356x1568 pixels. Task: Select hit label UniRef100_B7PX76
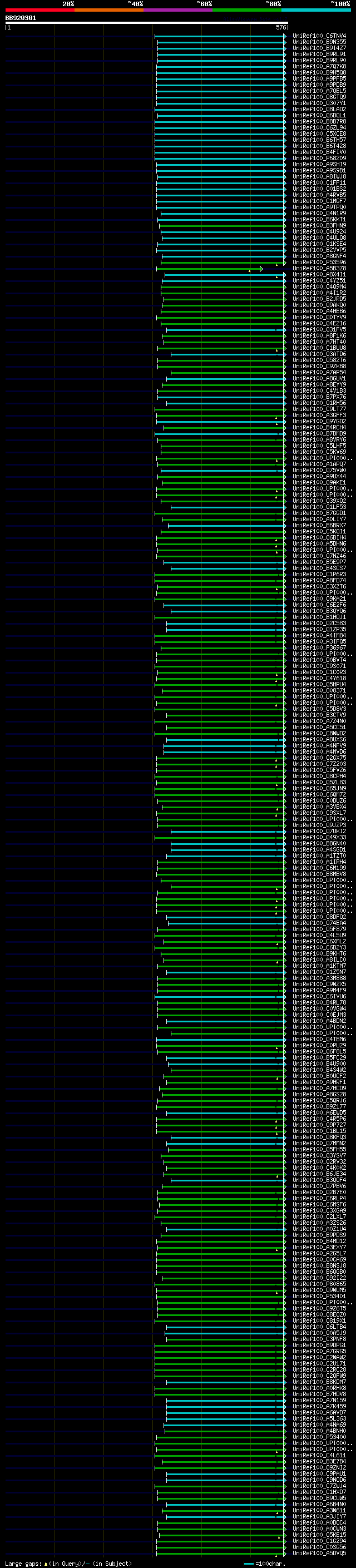[x=319, y=398]
